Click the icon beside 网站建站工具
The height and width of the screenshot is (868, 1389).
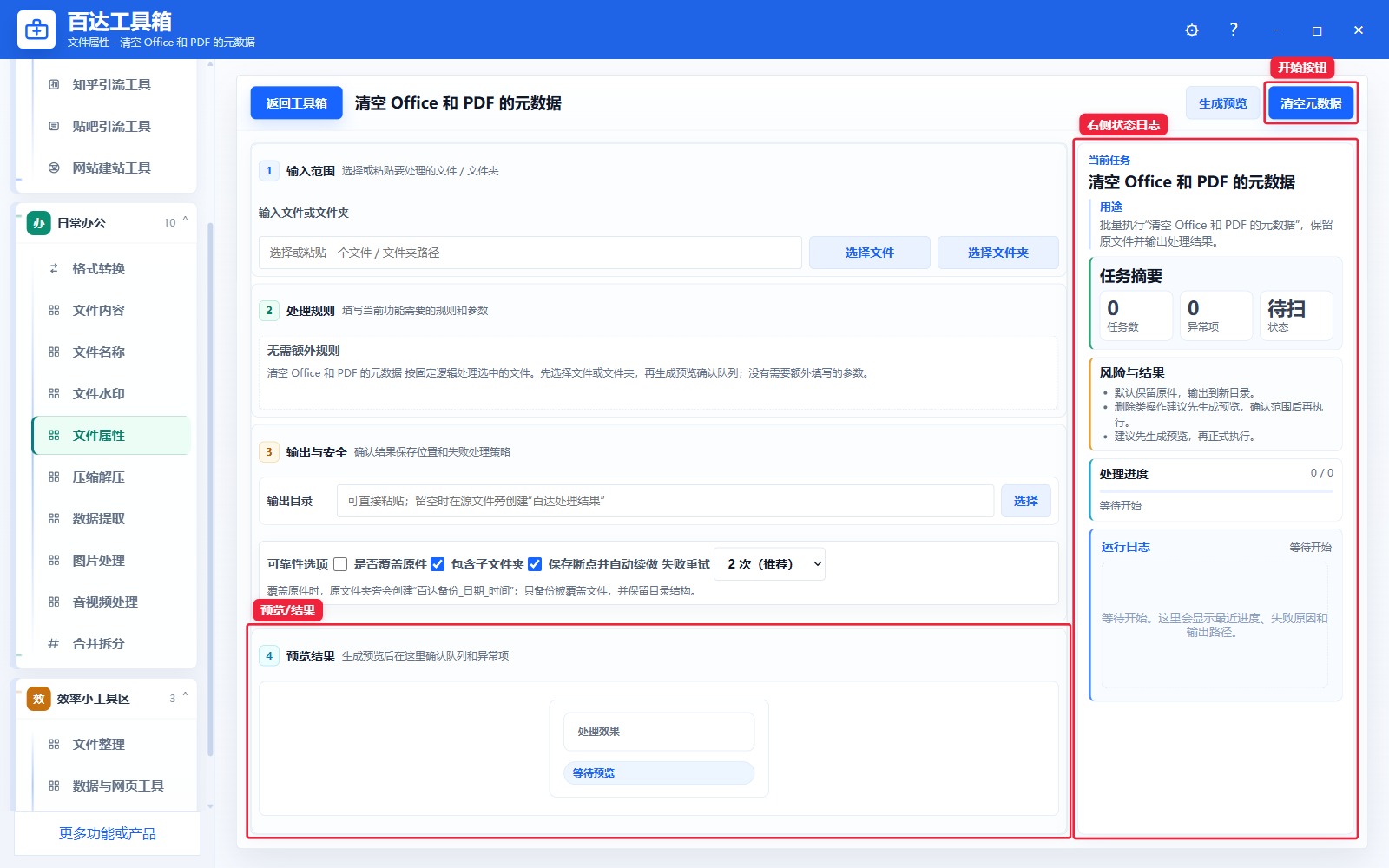click(54, 168)
